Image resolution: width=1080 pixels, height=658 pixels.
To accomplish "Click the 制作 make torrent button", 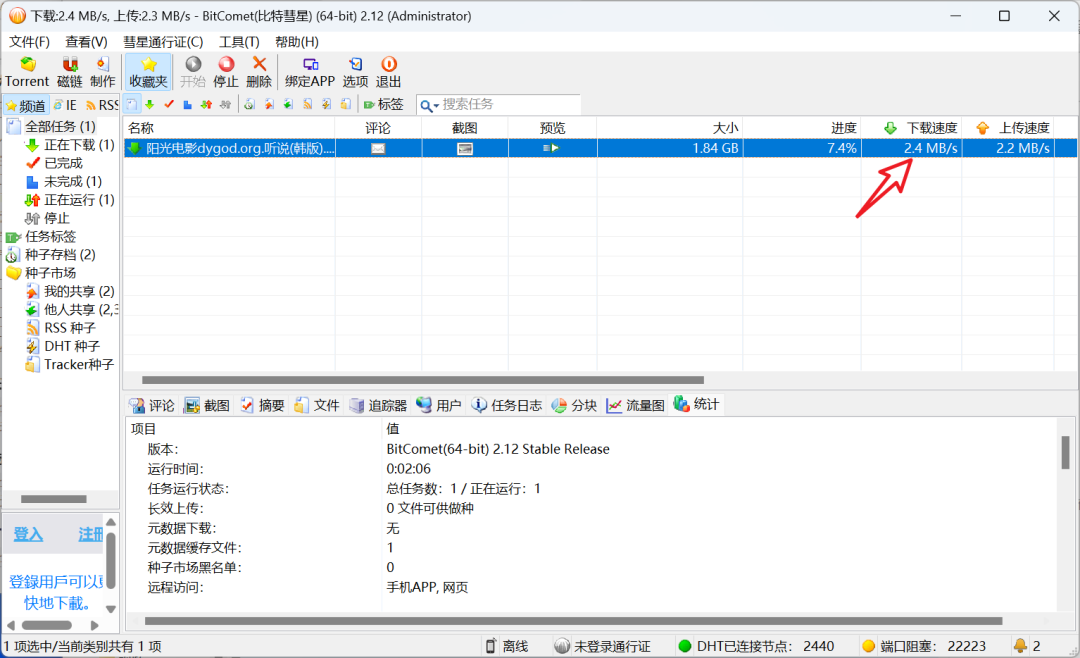I will (x=103, y=72).
